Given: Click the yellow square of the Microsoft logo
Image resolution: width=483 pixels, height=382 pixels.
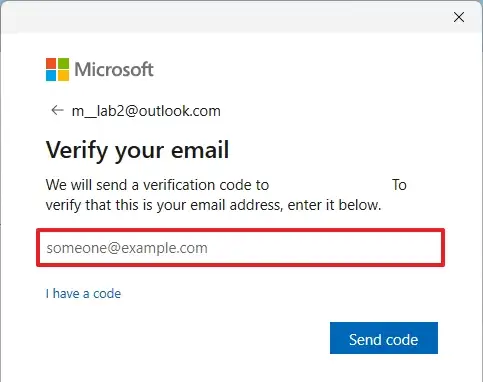Looking at the screenshot, I should 64,76.
